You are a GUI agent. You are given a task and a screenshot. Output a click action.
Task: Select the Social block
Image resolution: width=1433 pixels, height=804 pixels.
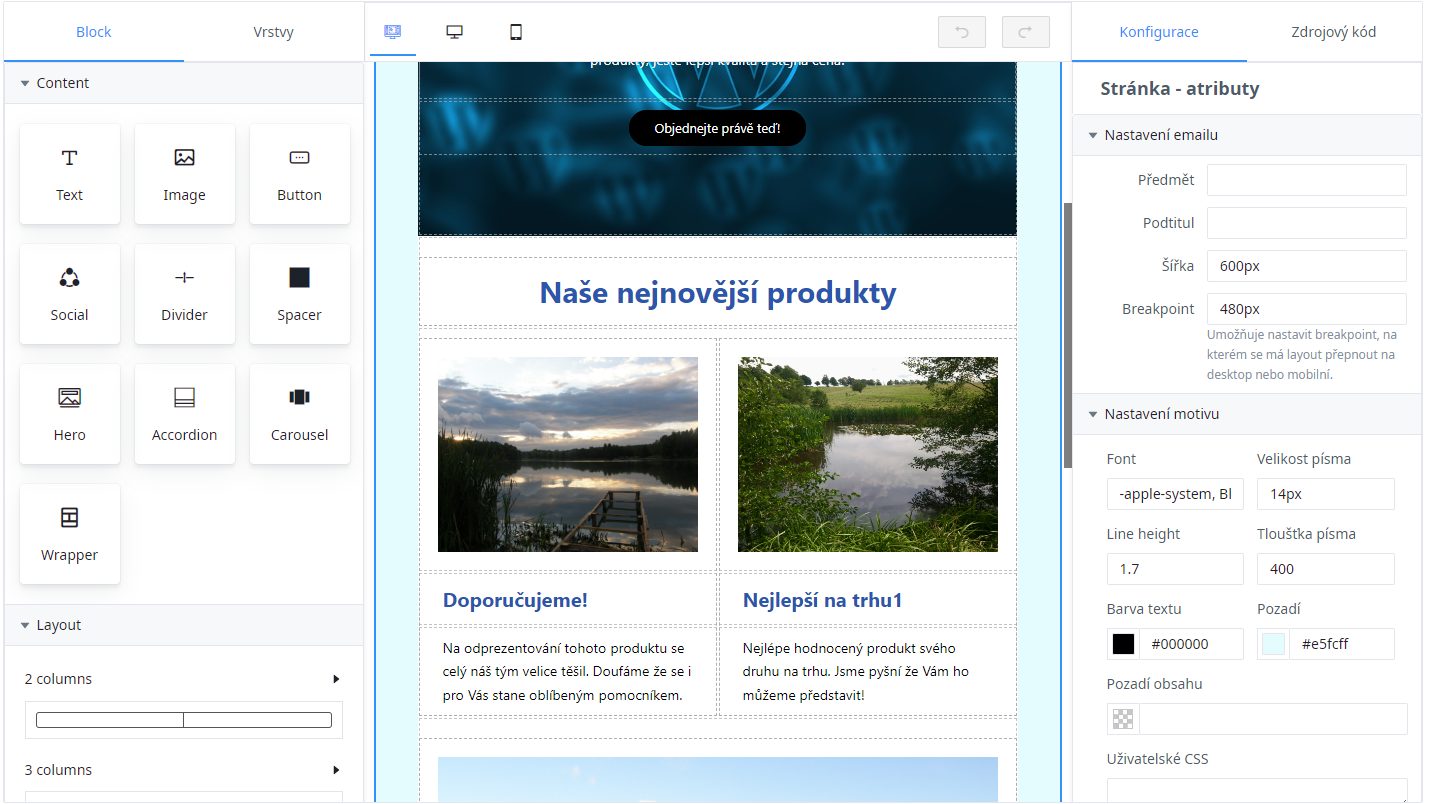(x=70, y=294)
